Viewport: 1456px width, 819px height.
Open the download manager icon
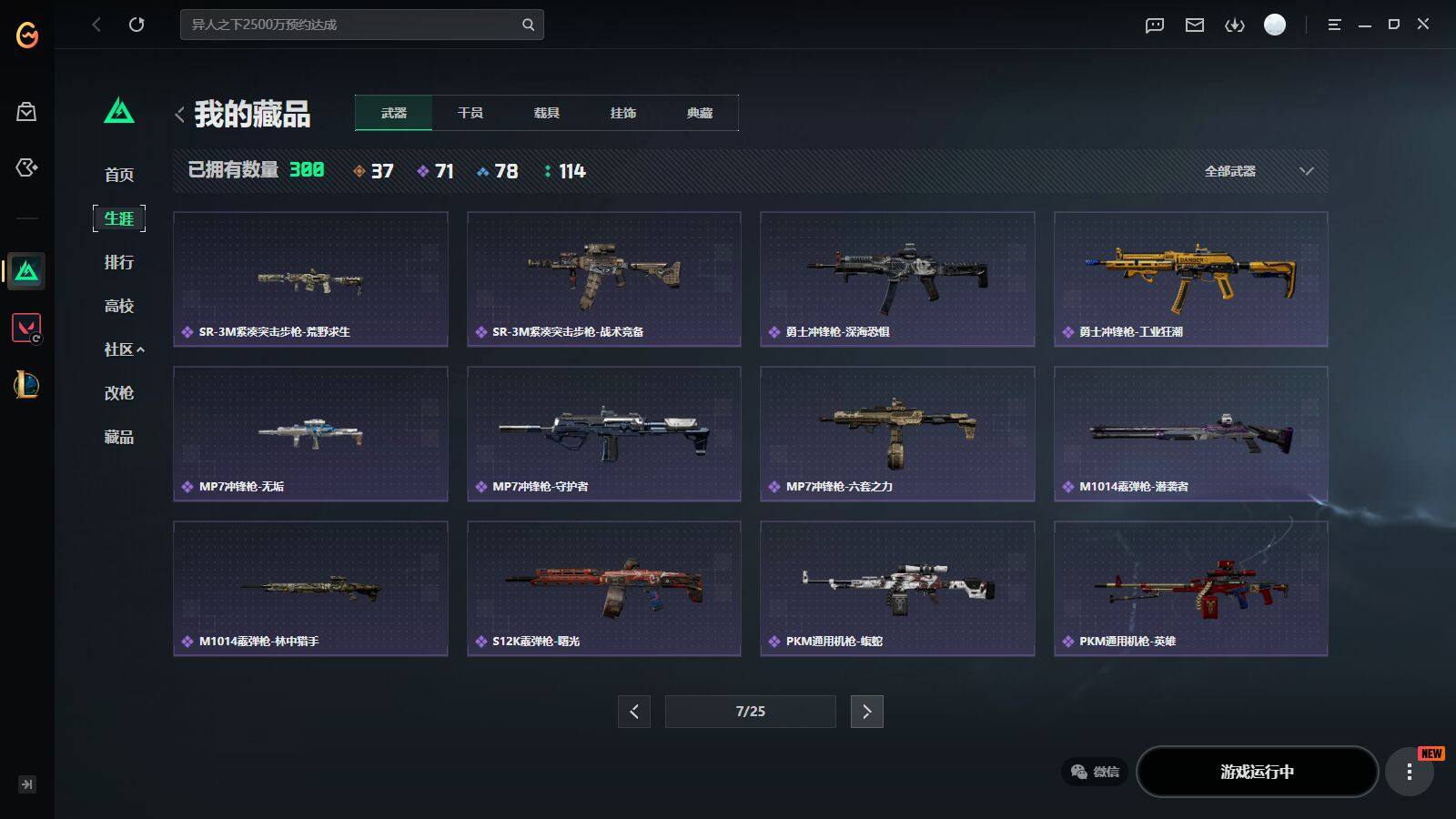pyautogui.click(x=1235, y=25)
